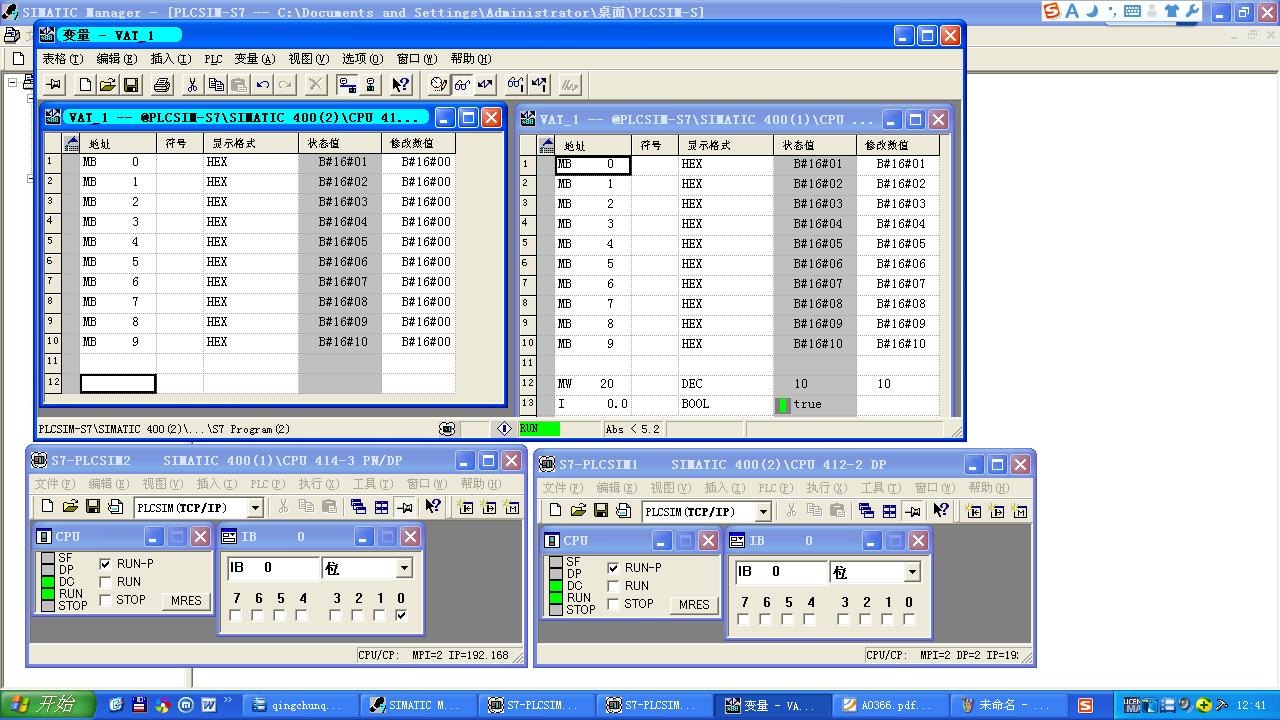
Task: Click the Open icon in S7-PLCSIM1 toolbar
Action: click(578, 511)
